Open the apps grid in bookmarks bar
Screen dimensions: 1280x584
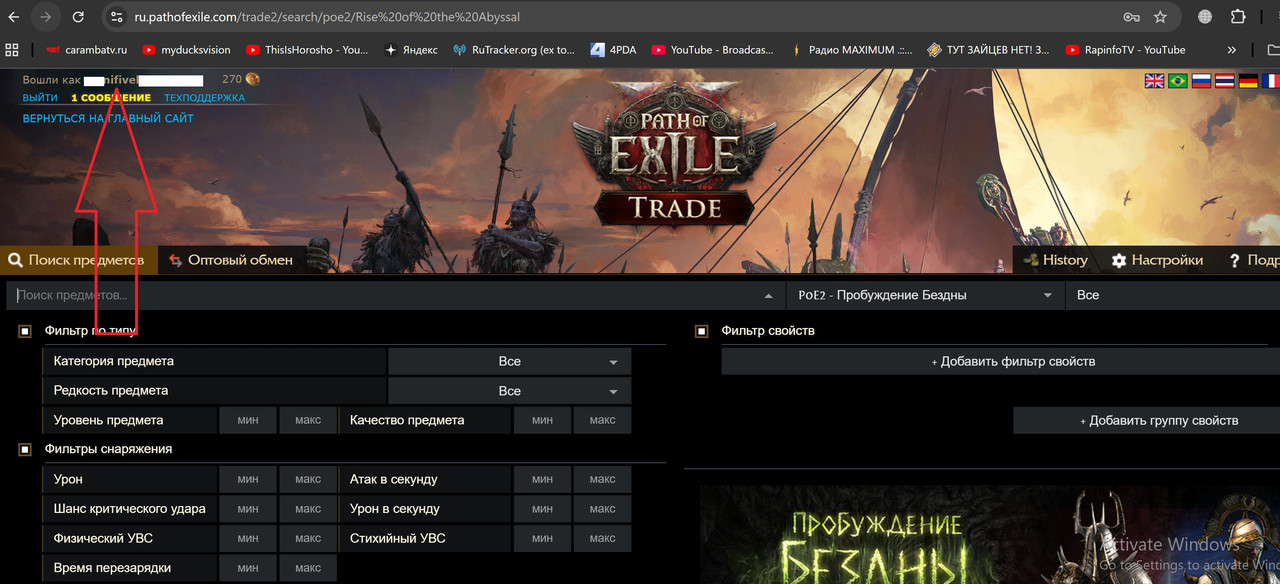click(x=12, y=49)
